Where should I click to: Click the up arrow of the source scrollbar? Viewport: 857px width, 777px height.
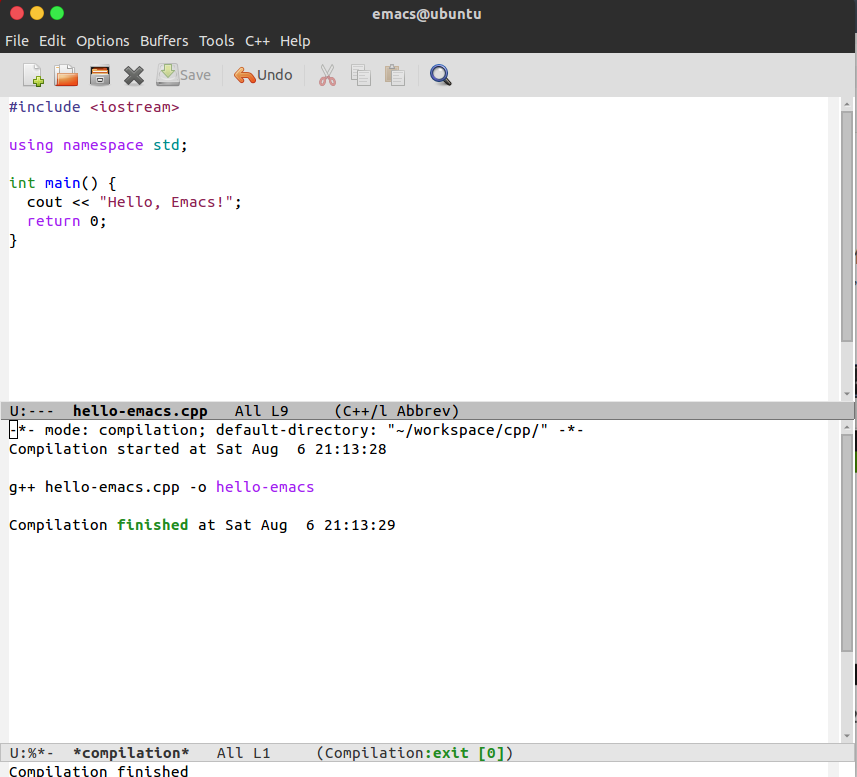(847, 104)
